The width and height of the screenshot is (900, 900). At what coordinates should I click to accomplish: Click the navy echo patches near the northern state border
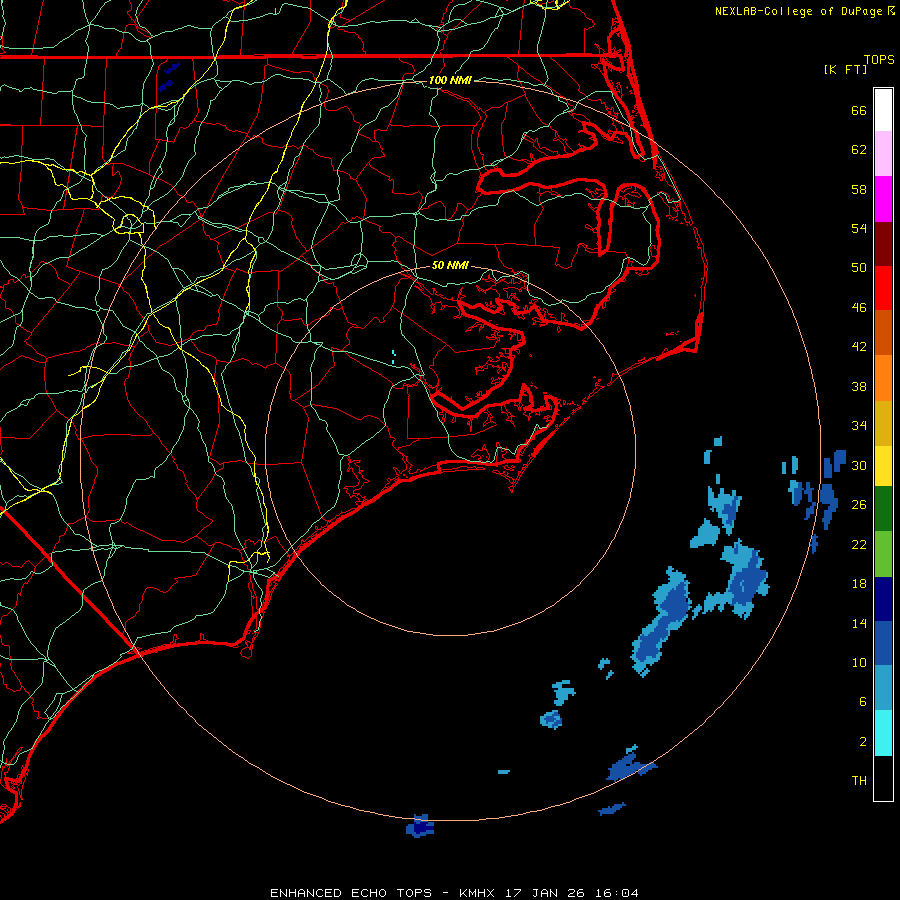[169, 76]
